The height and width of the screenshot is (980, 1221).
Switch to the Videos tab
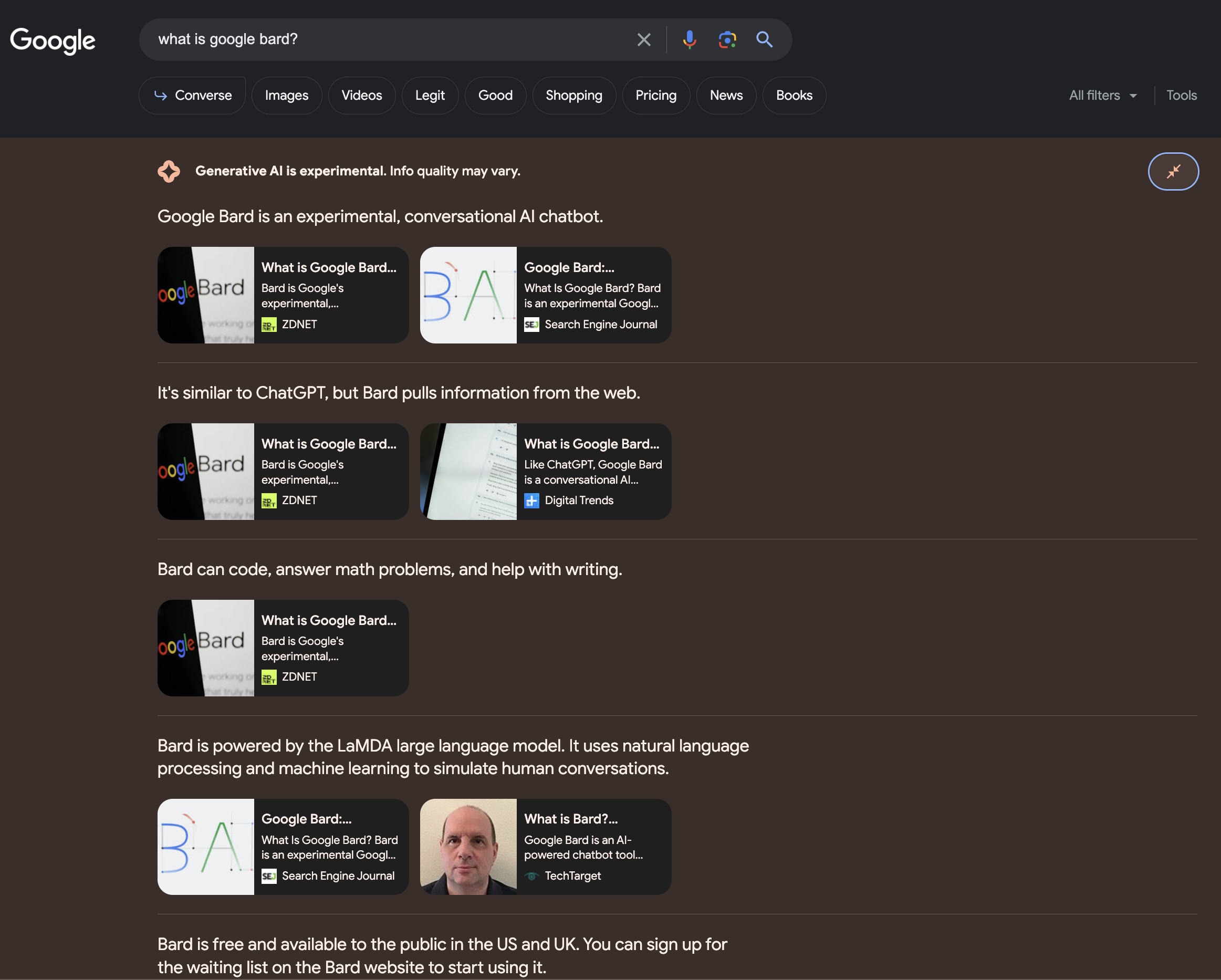coord(361,95)
